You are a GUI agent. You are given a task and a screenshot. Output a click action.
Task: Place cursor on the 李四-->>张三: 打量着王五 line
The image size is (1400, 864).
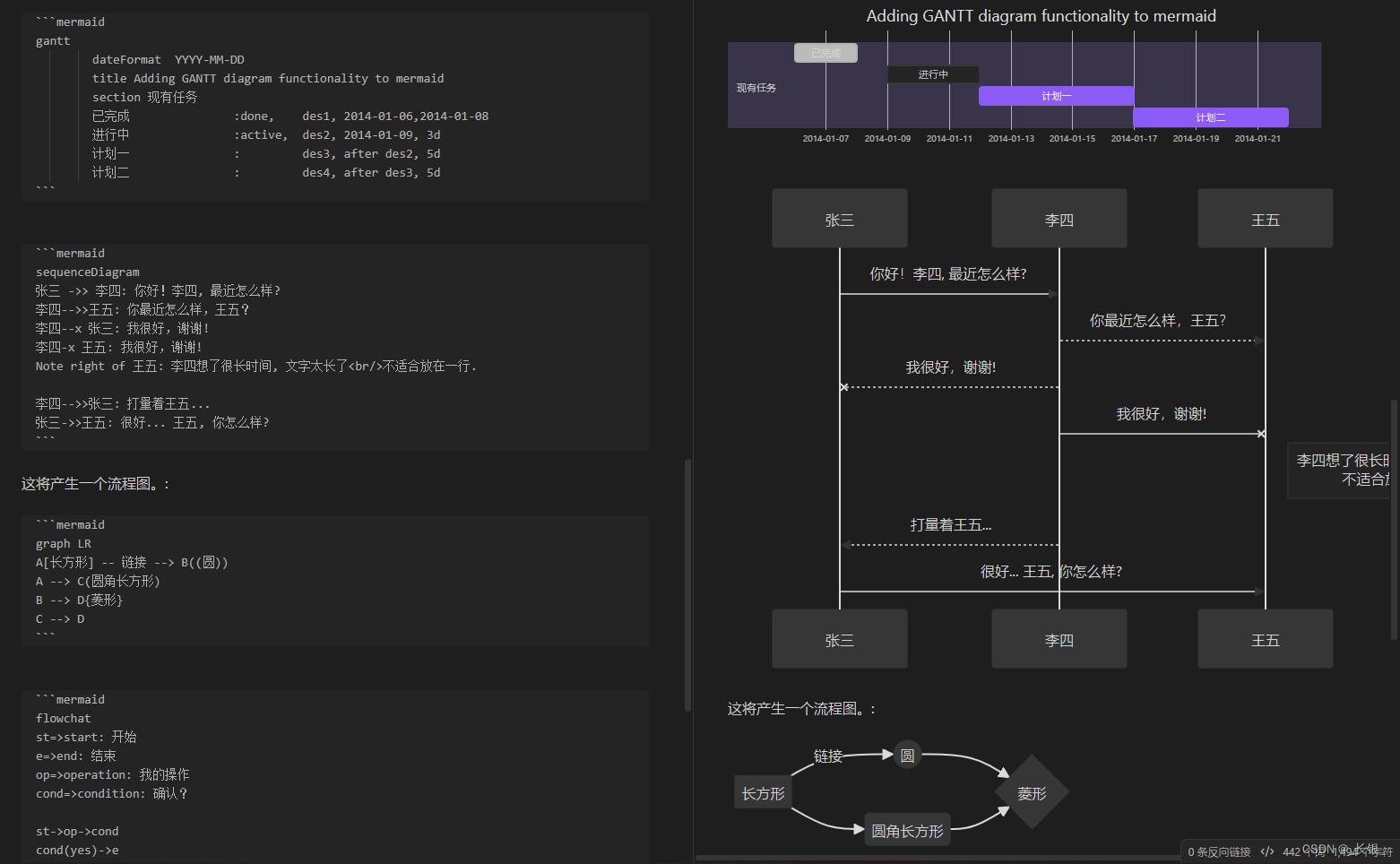tap(123, 404)
